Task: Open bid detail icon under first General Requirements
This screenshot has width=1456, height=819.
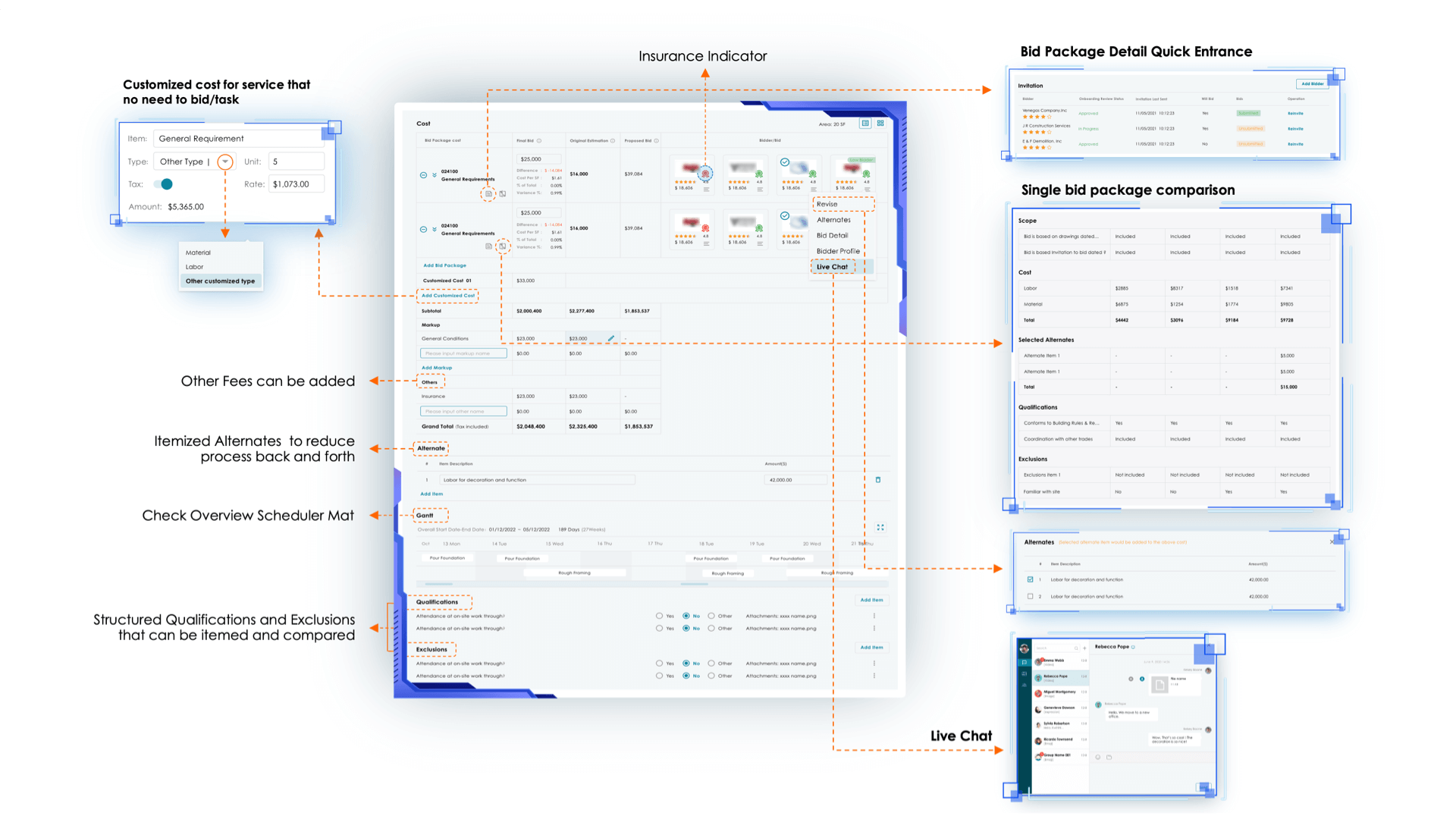Action: [x=488, y=194]
